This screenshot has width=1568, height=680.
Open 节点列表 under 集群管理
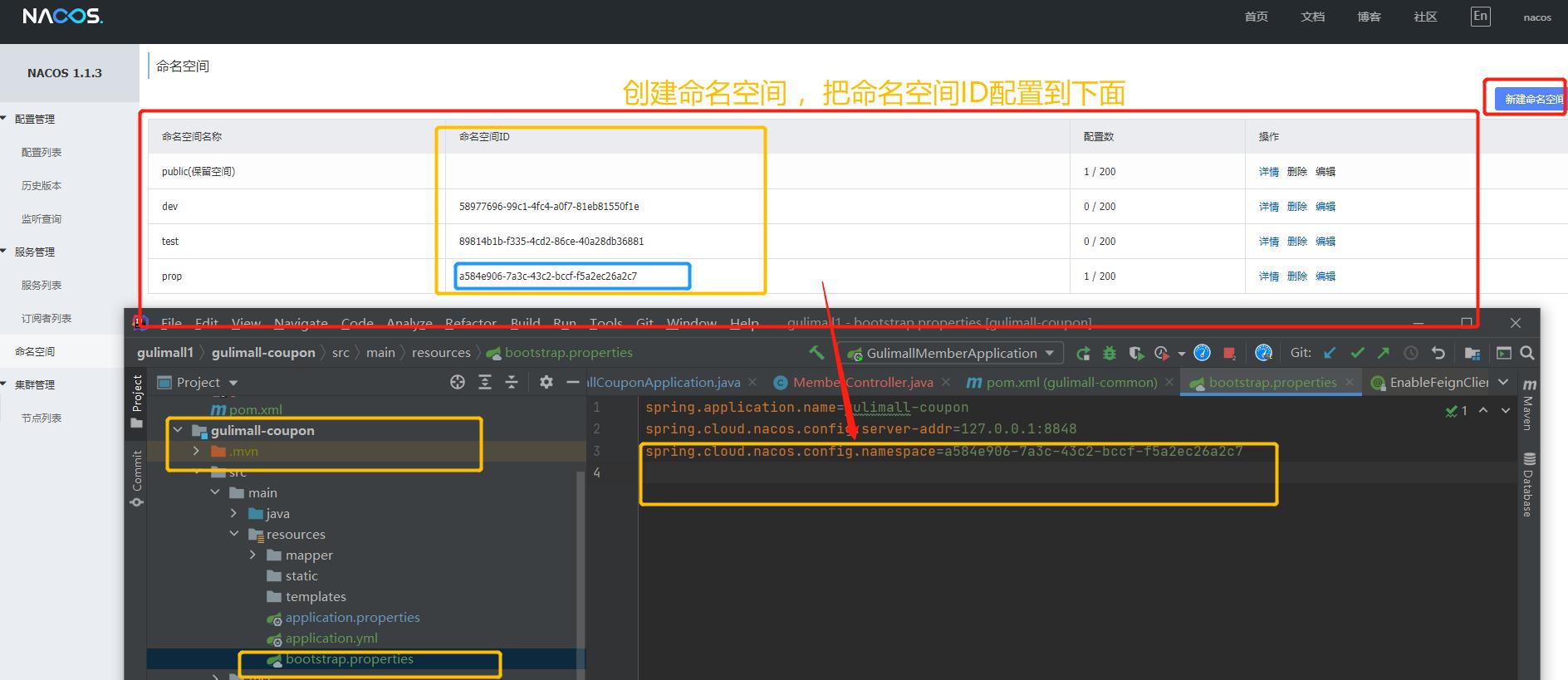coord(42,418)
